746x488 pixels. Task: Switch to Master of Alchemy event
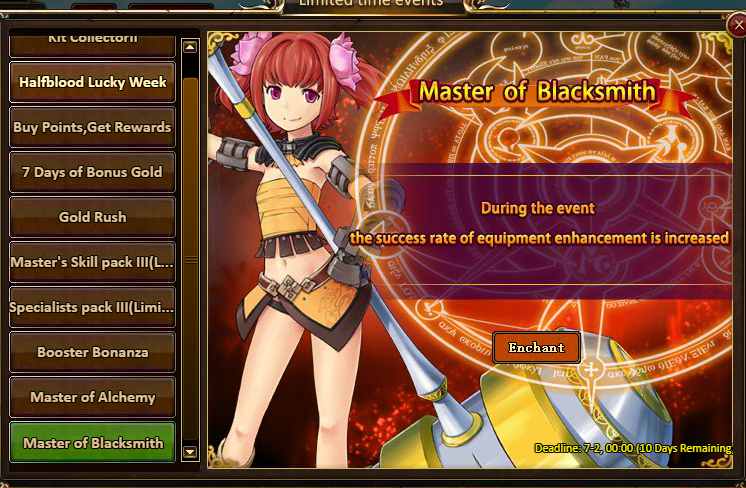pyautogui.click(x=92, y=397)
